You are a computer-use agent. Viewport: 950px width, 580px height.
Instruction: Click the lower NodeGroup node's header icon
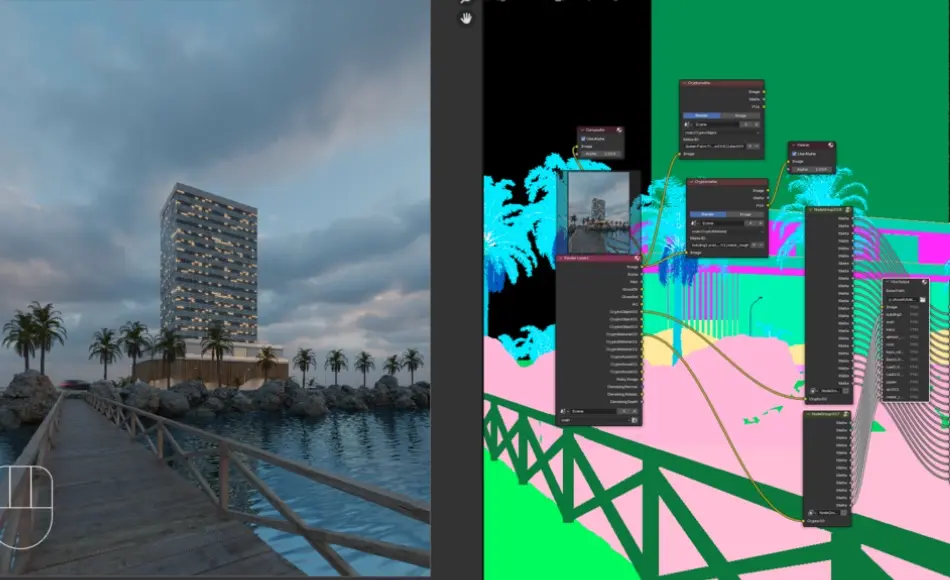(x=845, y=415)
